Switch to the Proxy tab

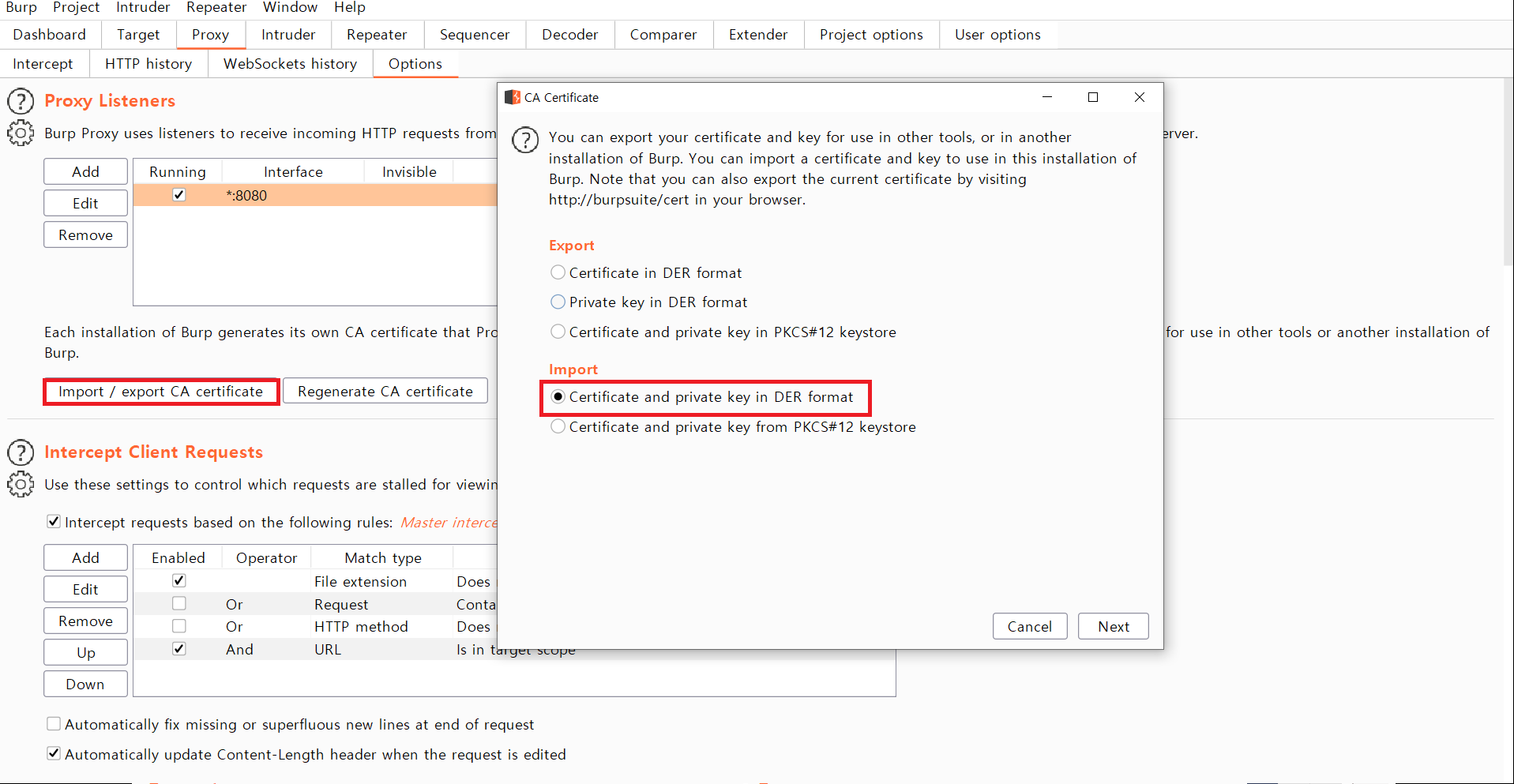[210, 35]
